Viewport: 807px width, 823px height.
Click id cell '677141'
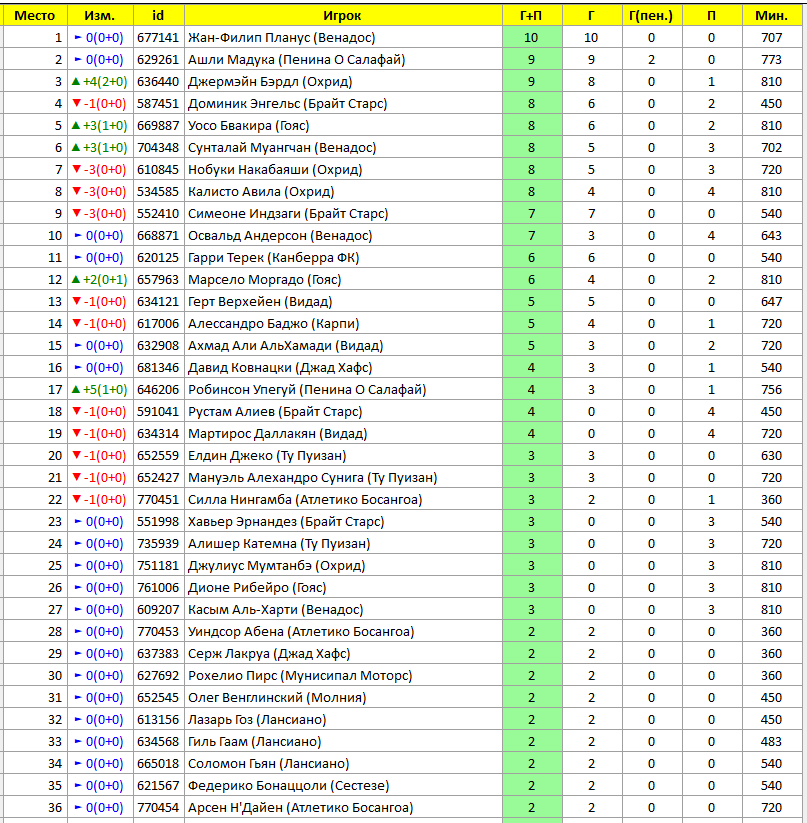click(158, 38)
